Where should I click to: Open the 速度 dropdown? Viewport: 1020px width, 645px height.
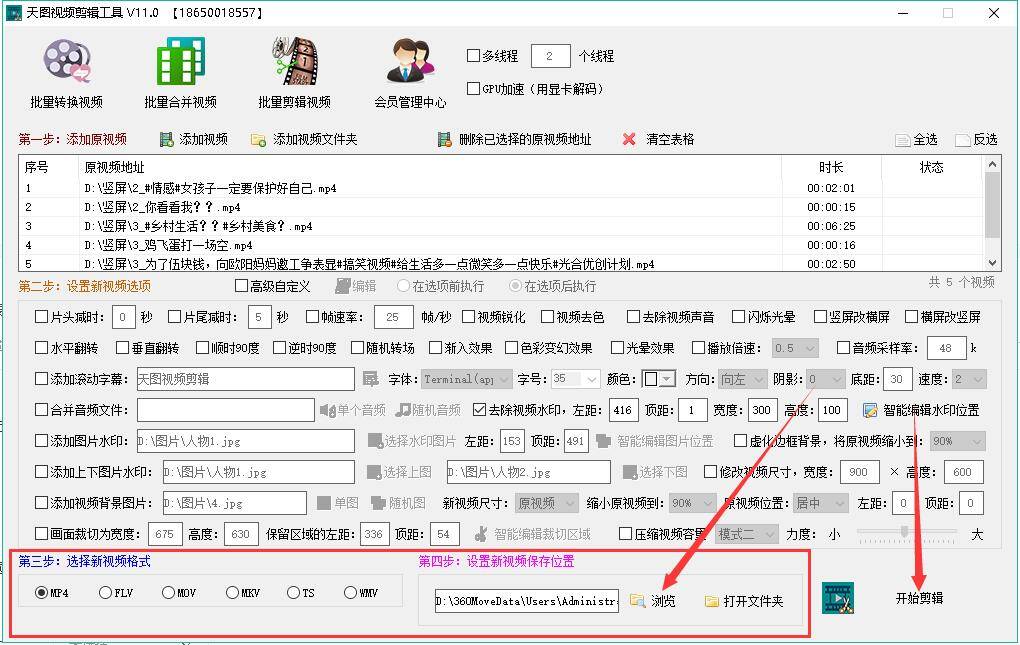pos(969,379)
